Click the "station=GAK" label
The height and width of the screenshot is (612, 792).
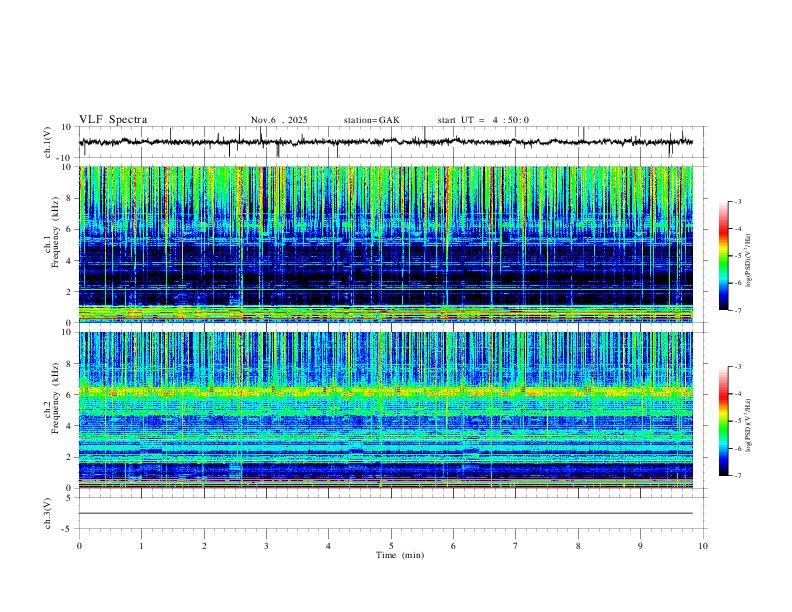coord(371,120)
